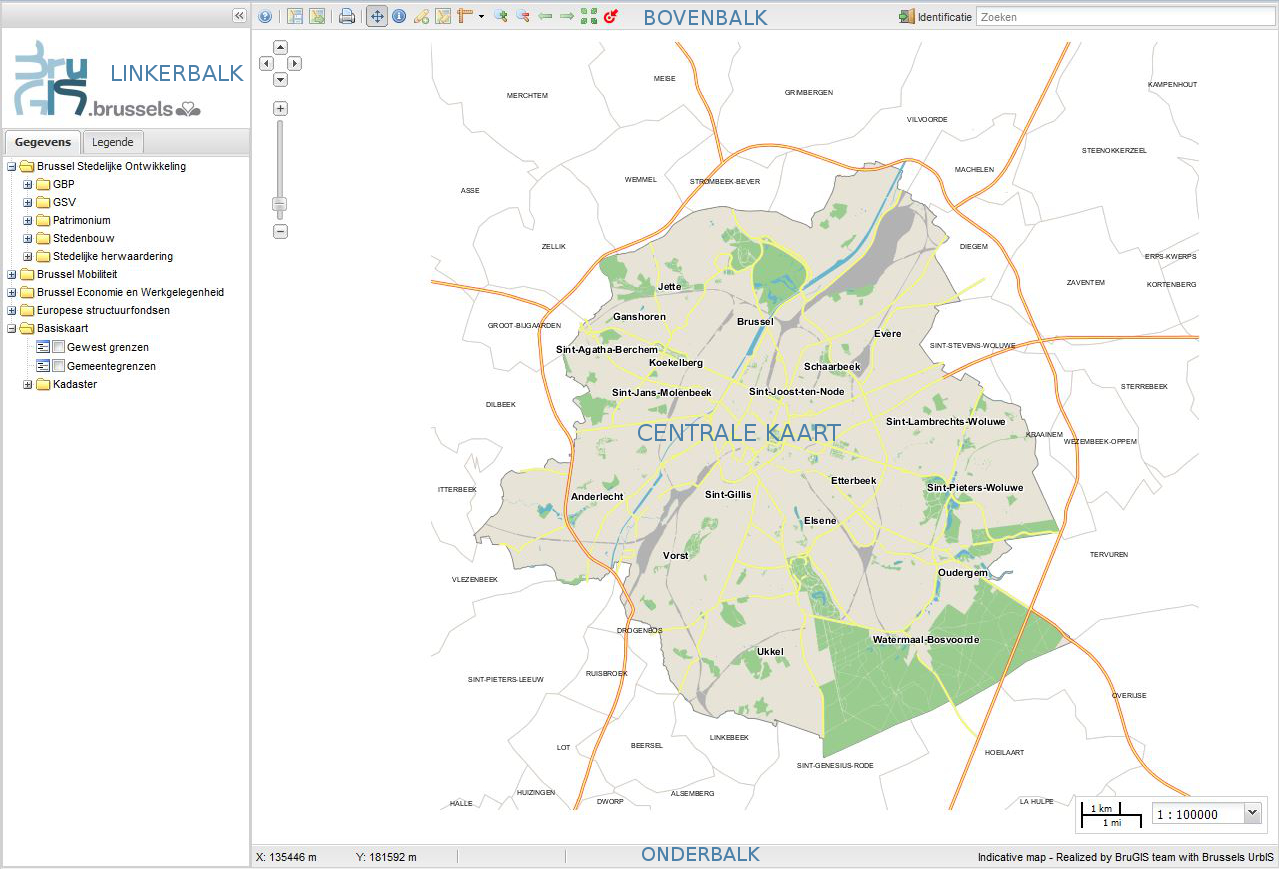Select the pan (move arrows) tool
The image size is (1279, 869).
[377, 16]
